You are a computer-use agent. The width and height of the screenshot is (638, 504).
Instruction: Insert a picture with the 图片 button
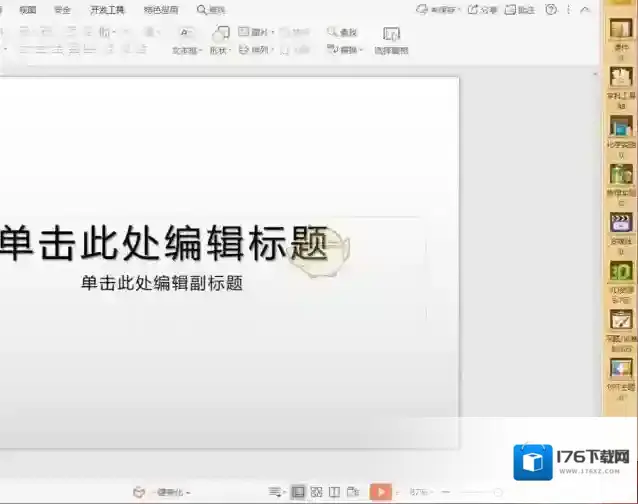(256, 32)
